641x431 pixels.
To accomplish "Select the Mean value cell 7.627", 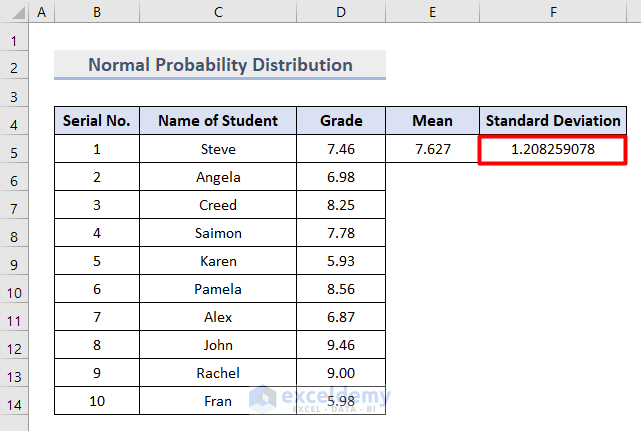I will tap(432, 149).
